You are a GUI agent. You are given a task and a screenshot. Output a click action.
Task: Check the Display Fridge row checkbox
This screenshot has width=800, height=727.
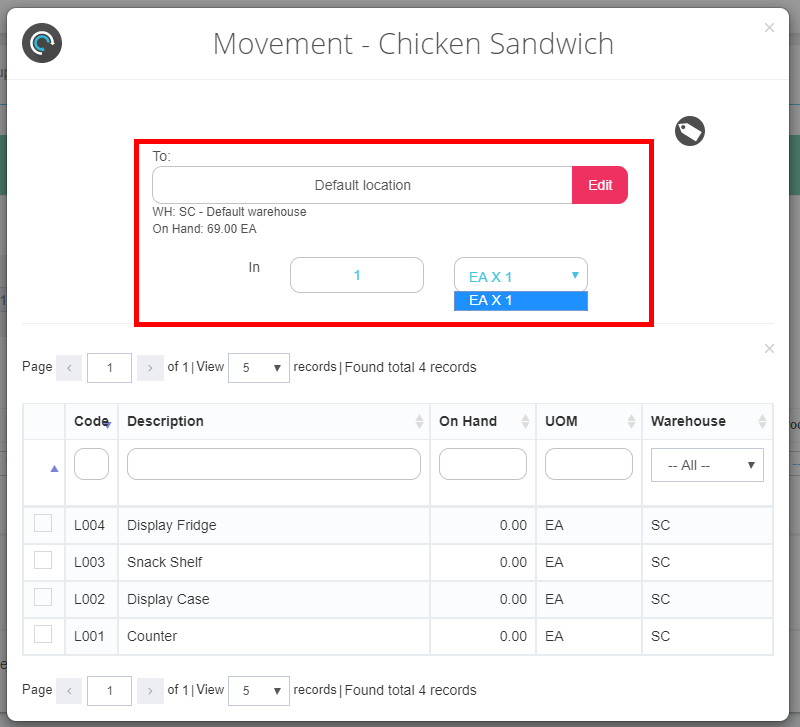coord(43,524)
